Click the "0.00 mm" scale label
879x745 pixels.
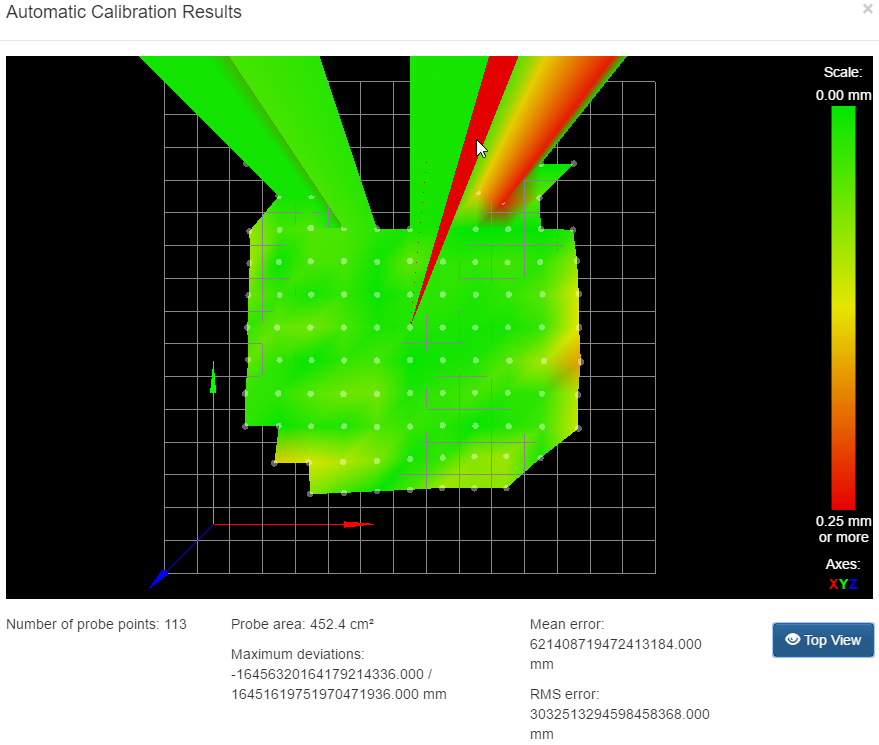coord(843,94)
